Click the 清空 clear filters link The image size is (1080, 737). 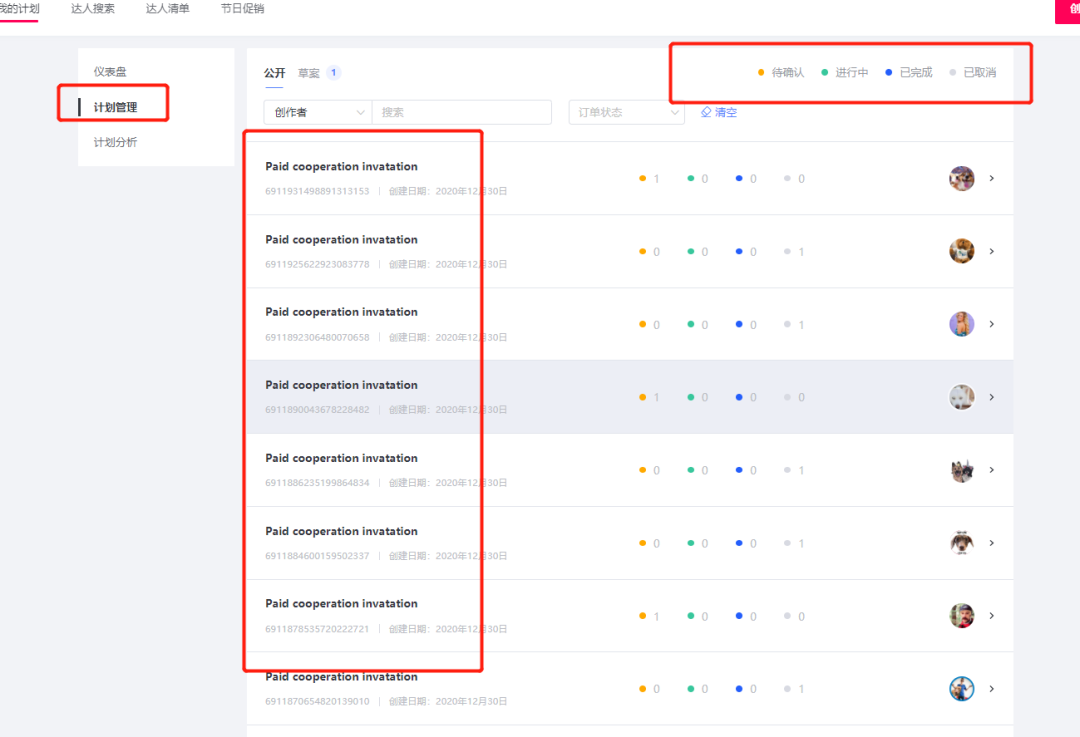click(719, 113)
